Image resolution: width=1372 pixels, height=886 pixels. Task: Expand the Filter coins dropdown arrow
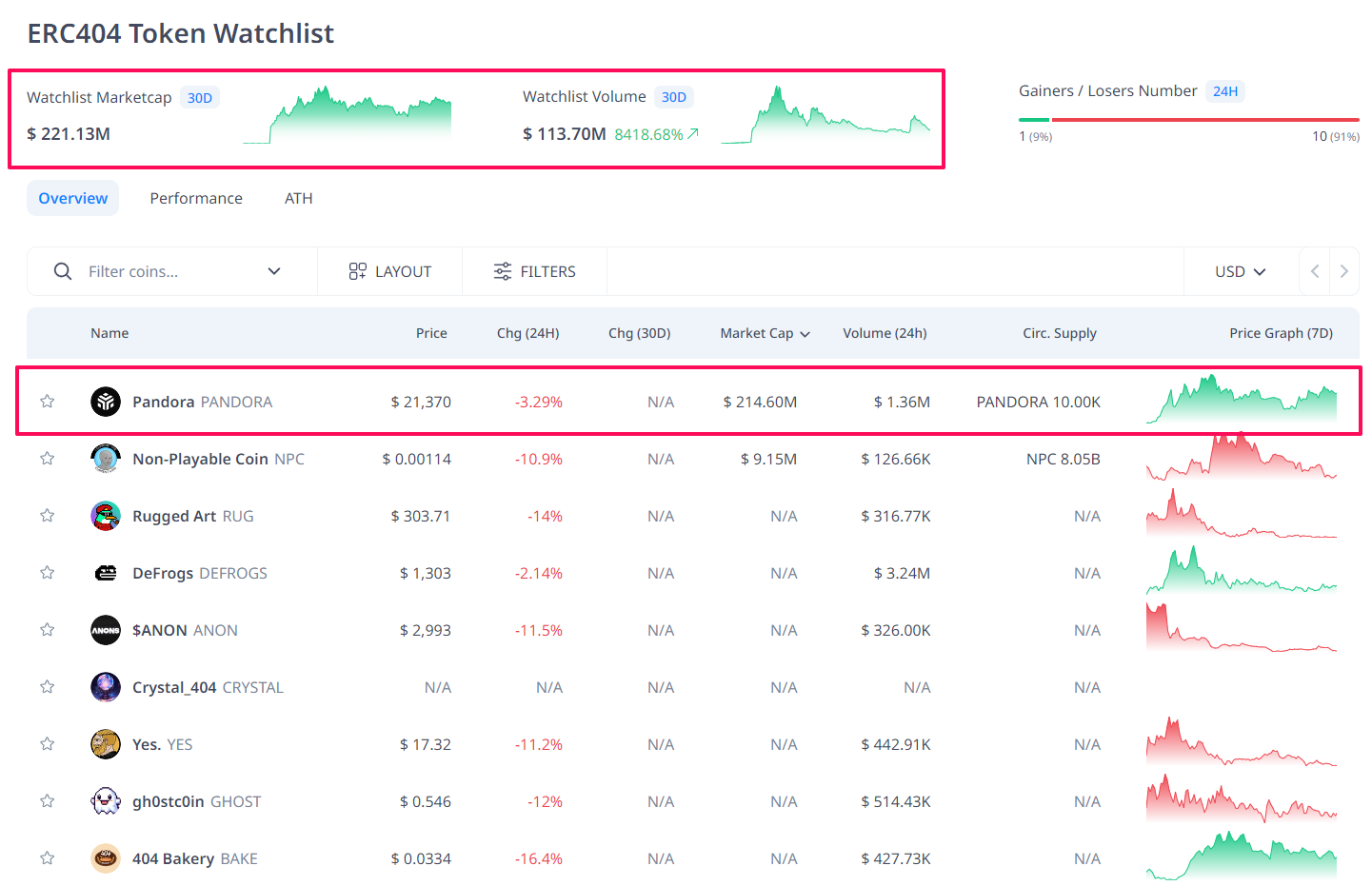pyautogui.click(x=274, y=271)
